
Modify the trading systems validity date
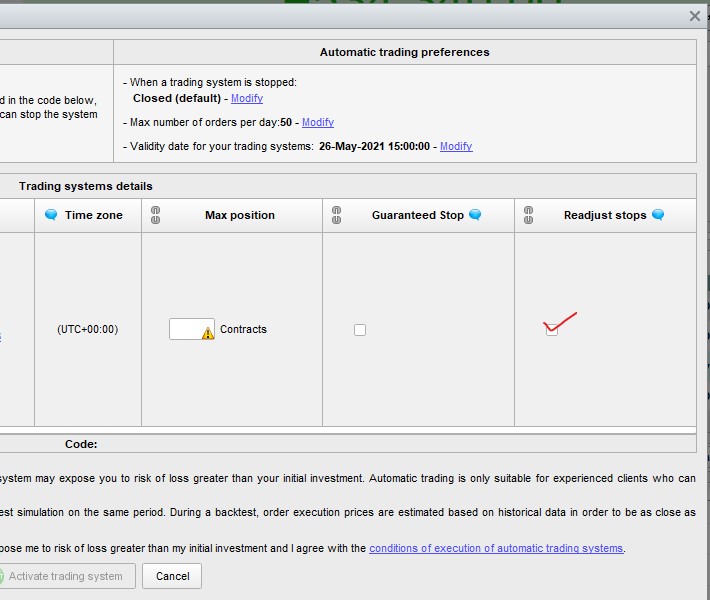pos(456,146)
